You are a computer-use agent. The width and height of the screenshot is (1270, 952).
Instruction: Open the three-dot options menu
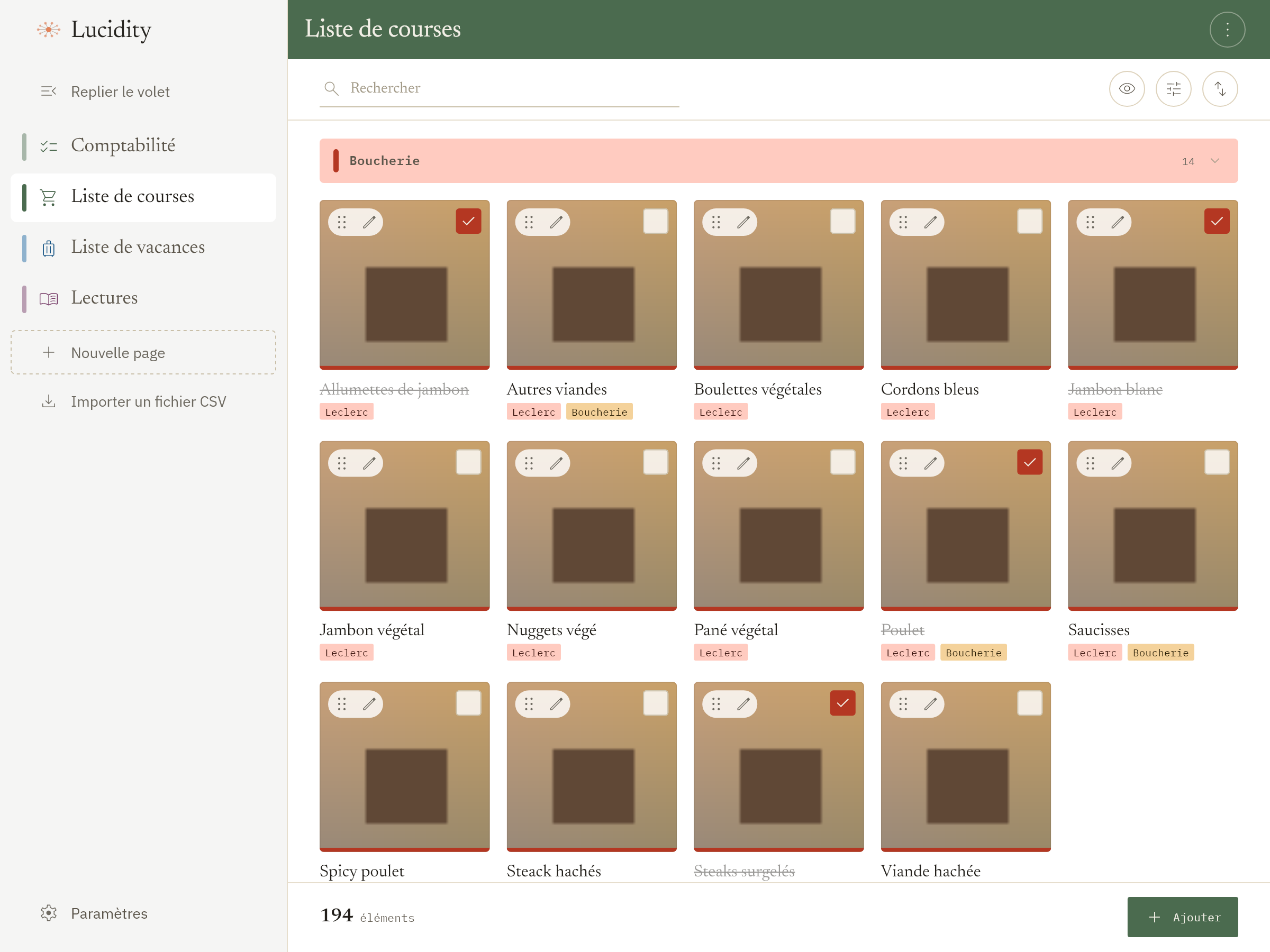(1227, 29)
